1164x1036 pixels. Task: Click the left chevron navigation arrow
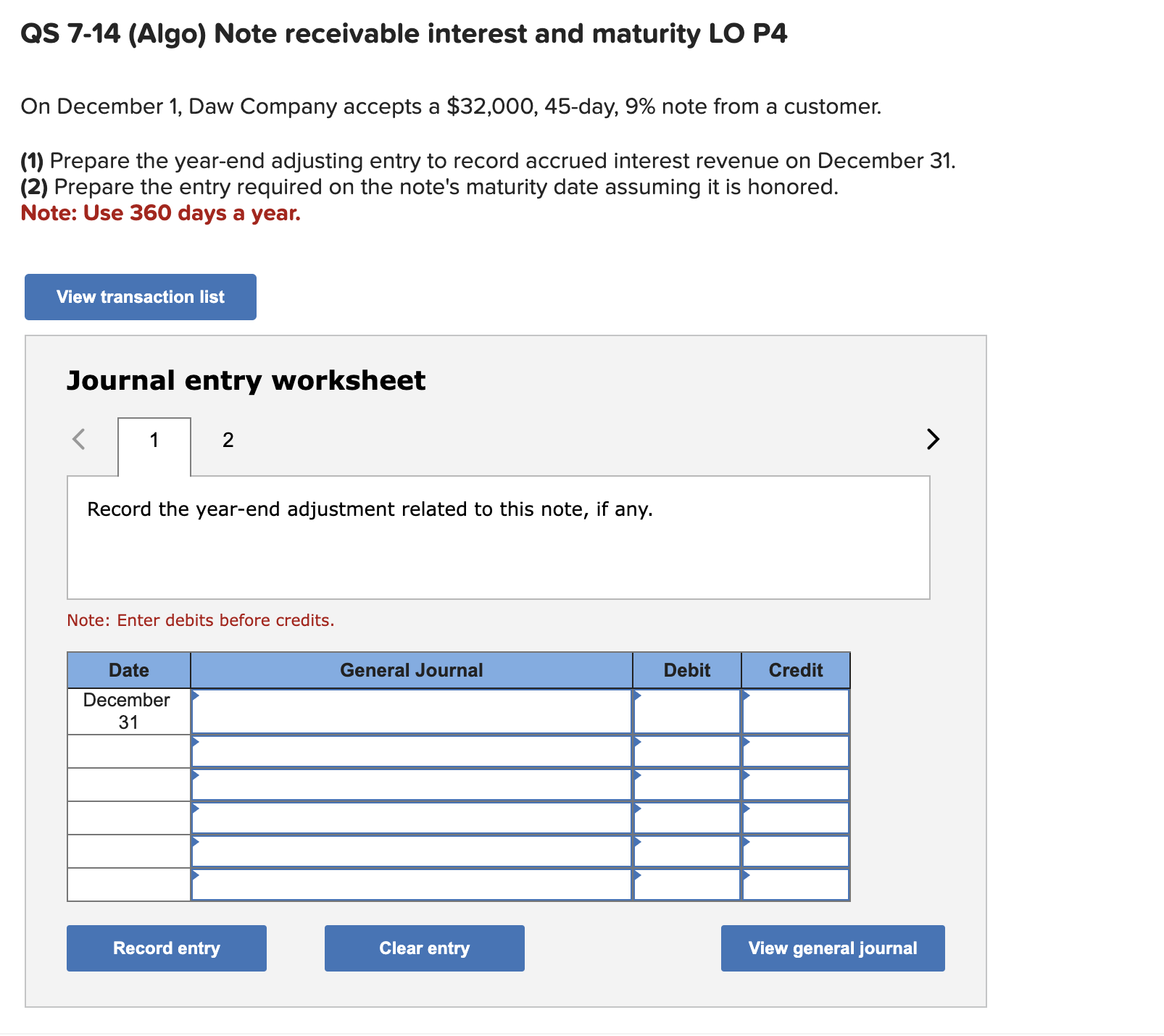tap(80, 440)
